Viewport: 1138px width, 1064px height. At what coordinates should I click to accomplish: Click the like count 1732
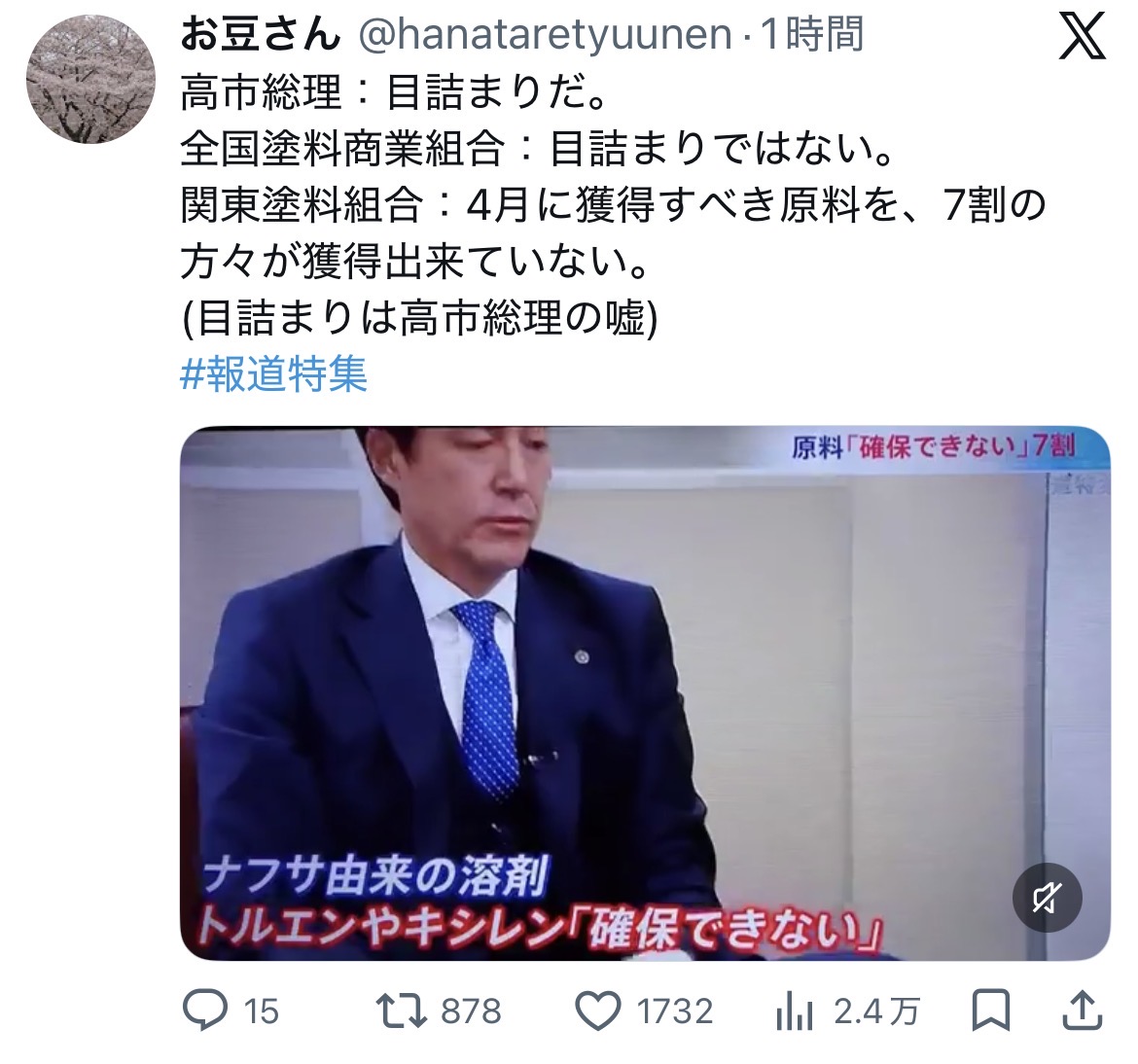(675, 1011)
